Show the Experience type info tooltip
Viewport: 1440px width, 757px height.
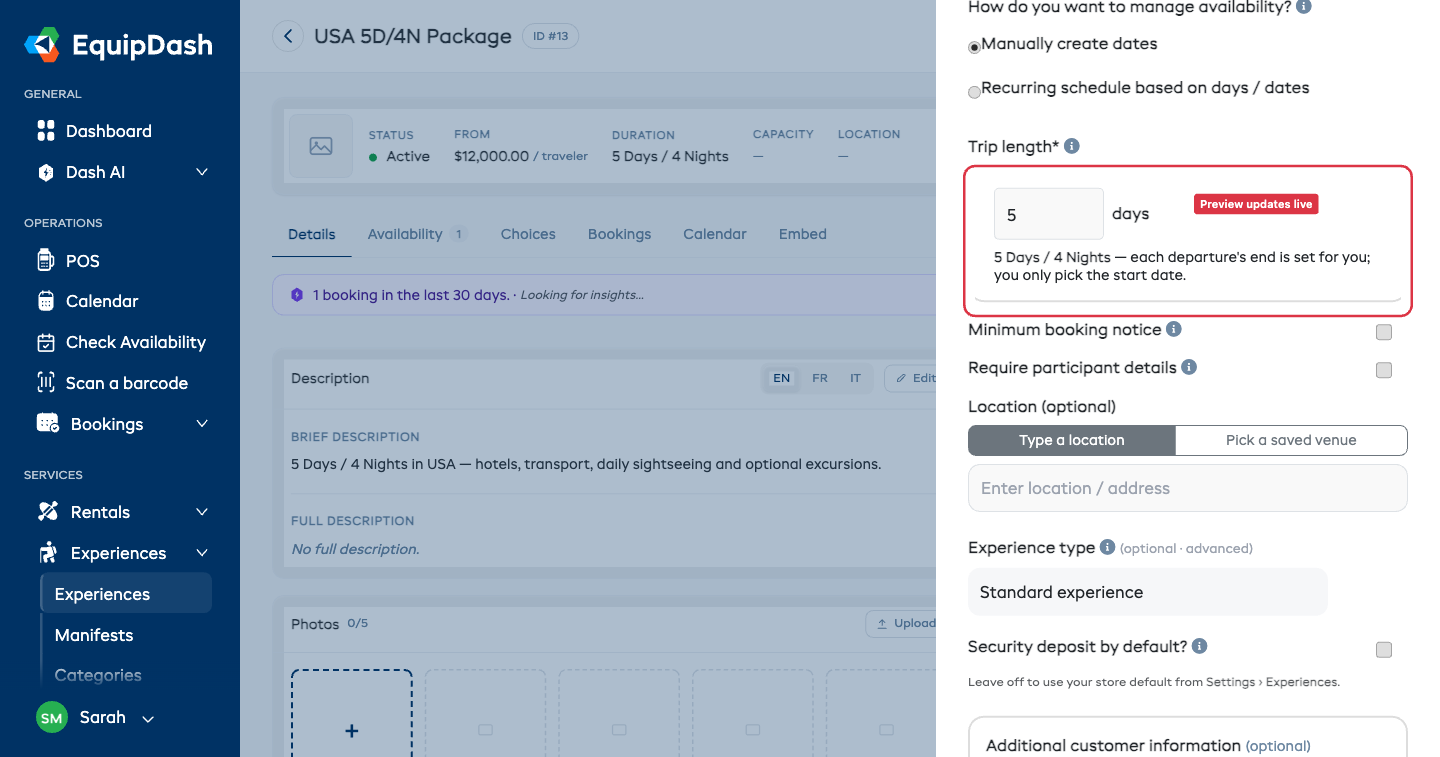point(1107,547)
